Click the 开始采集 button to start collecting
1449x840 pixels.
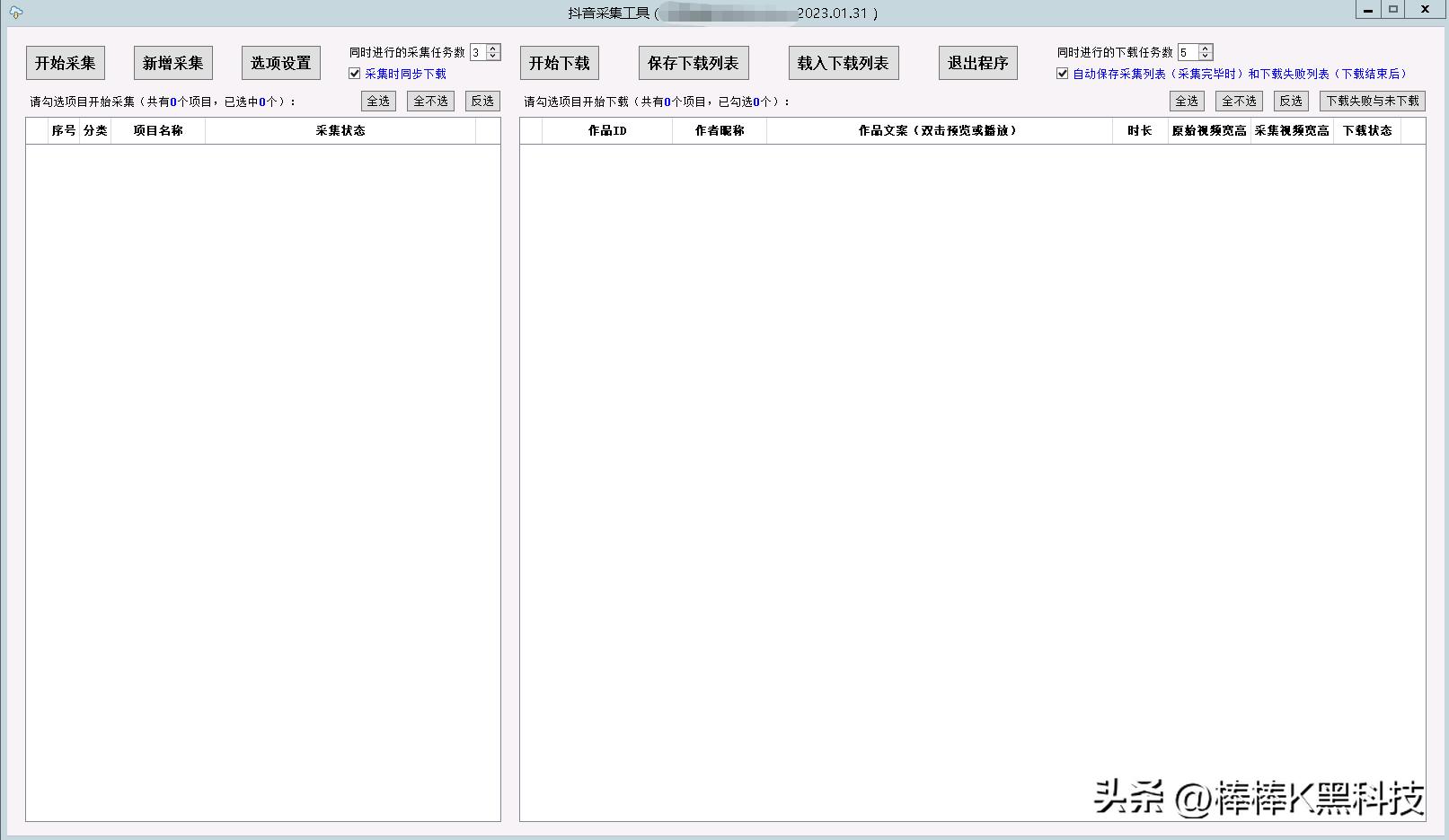(66, 62)
